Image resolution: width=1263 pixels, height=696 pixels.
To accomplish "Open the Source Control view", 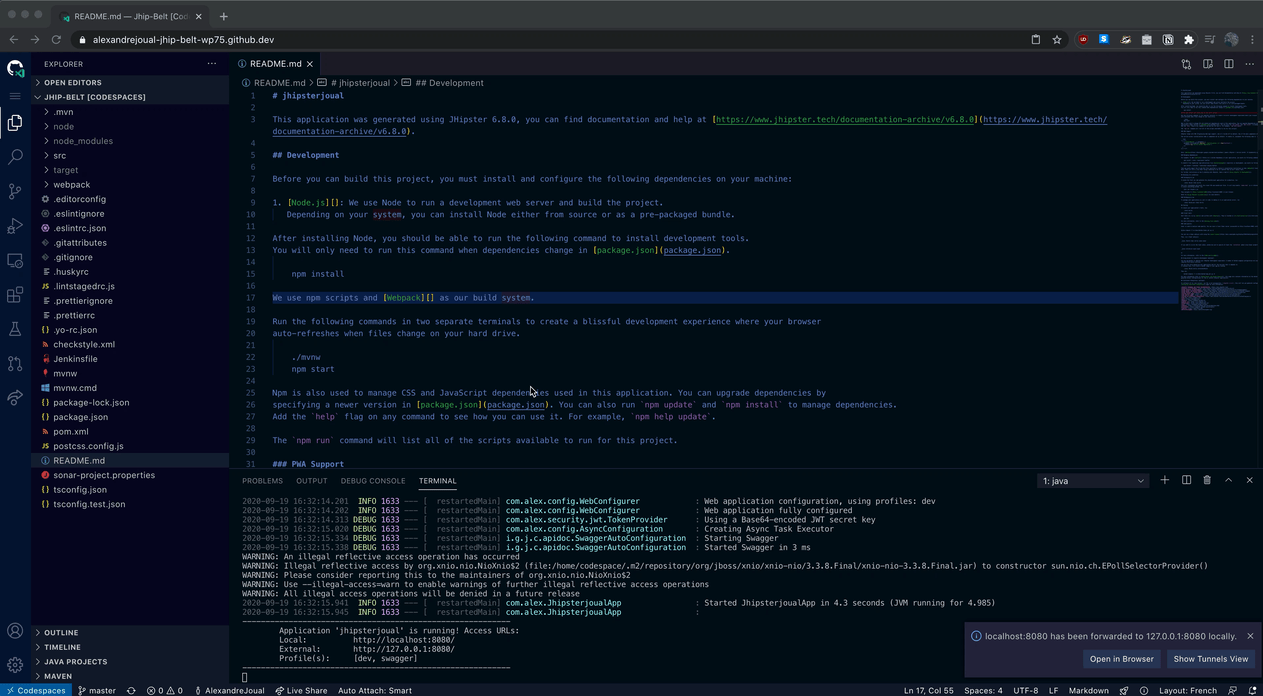I will (x=14, y=191).
